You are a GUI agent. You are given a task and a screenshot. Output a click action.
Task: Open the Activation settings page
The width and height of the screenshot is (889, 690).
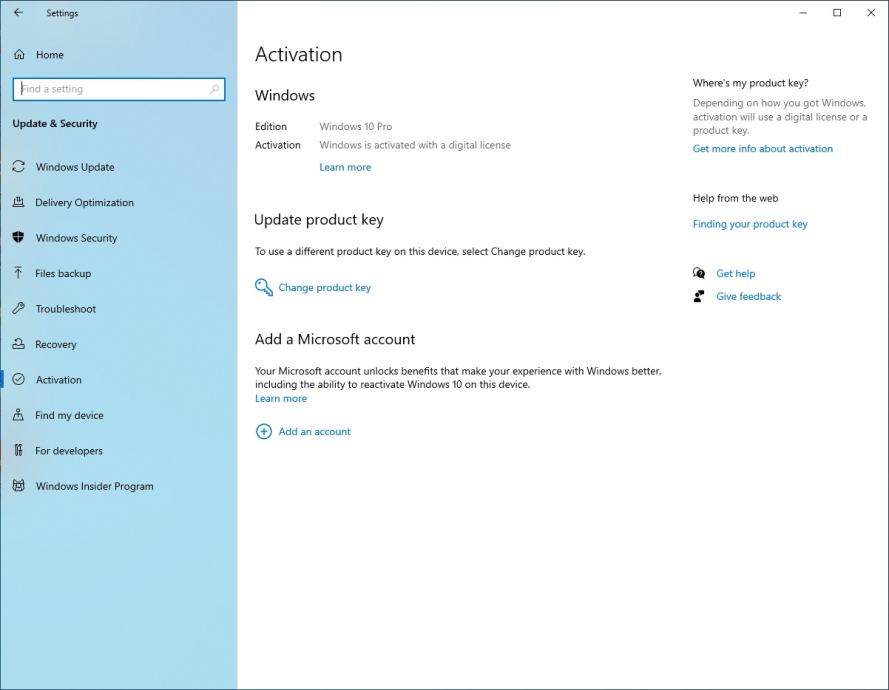coord(59,380)
